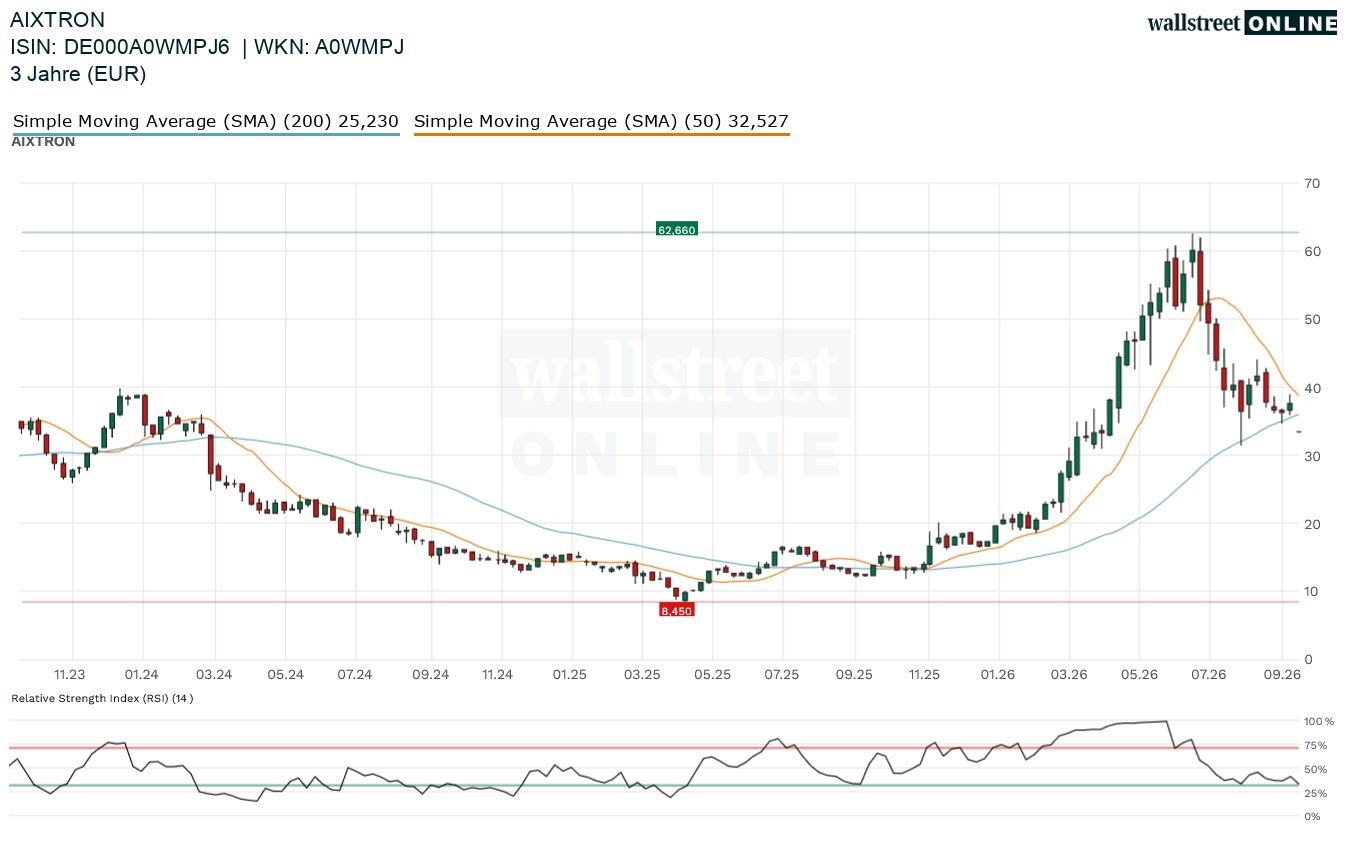Click the 07.26 date axis label
Viewport: 1349px width, 843px height.
[x=1208, y=675]
